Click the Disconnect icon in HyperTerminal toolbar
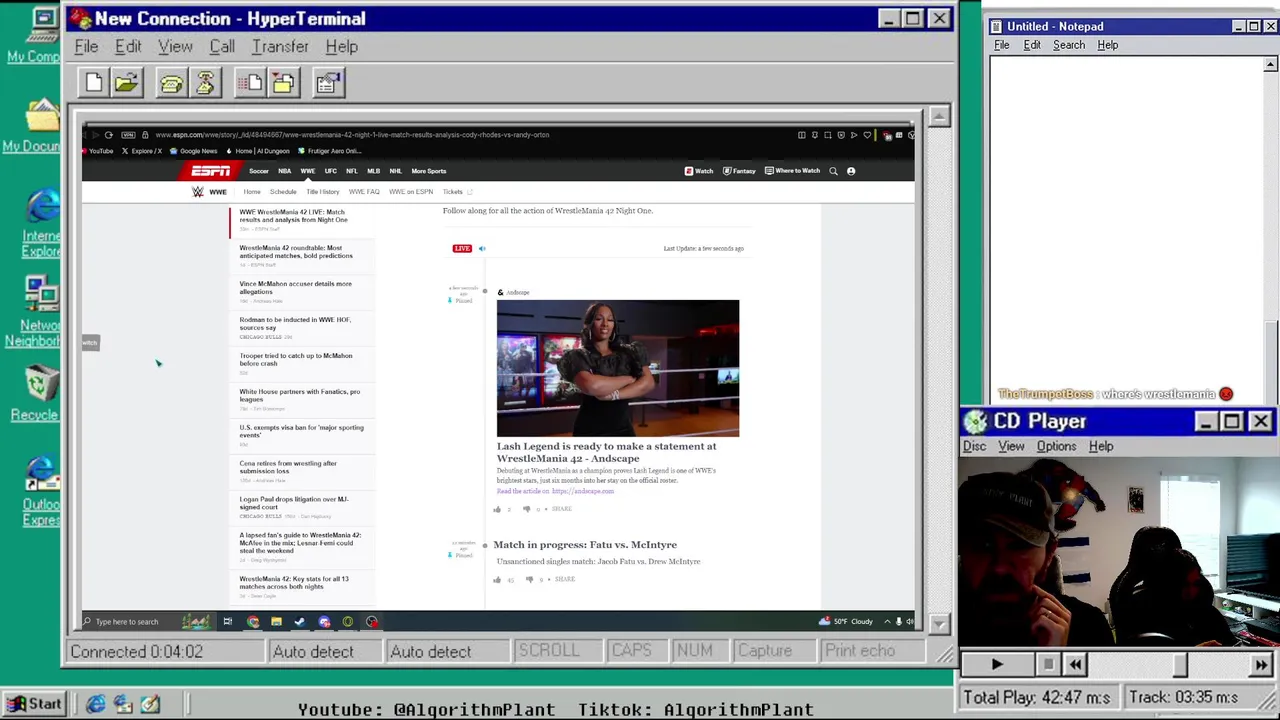This screenshot has width=1280, height=720. coord(205,83)
